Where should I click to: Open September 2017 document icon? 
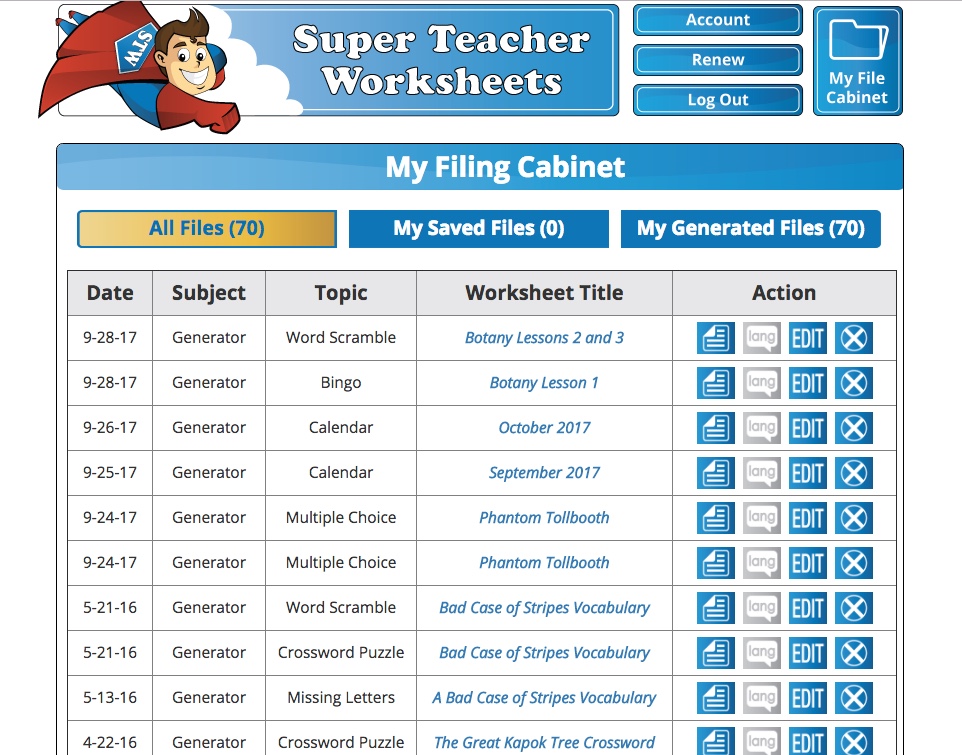(x=715, y=473)
